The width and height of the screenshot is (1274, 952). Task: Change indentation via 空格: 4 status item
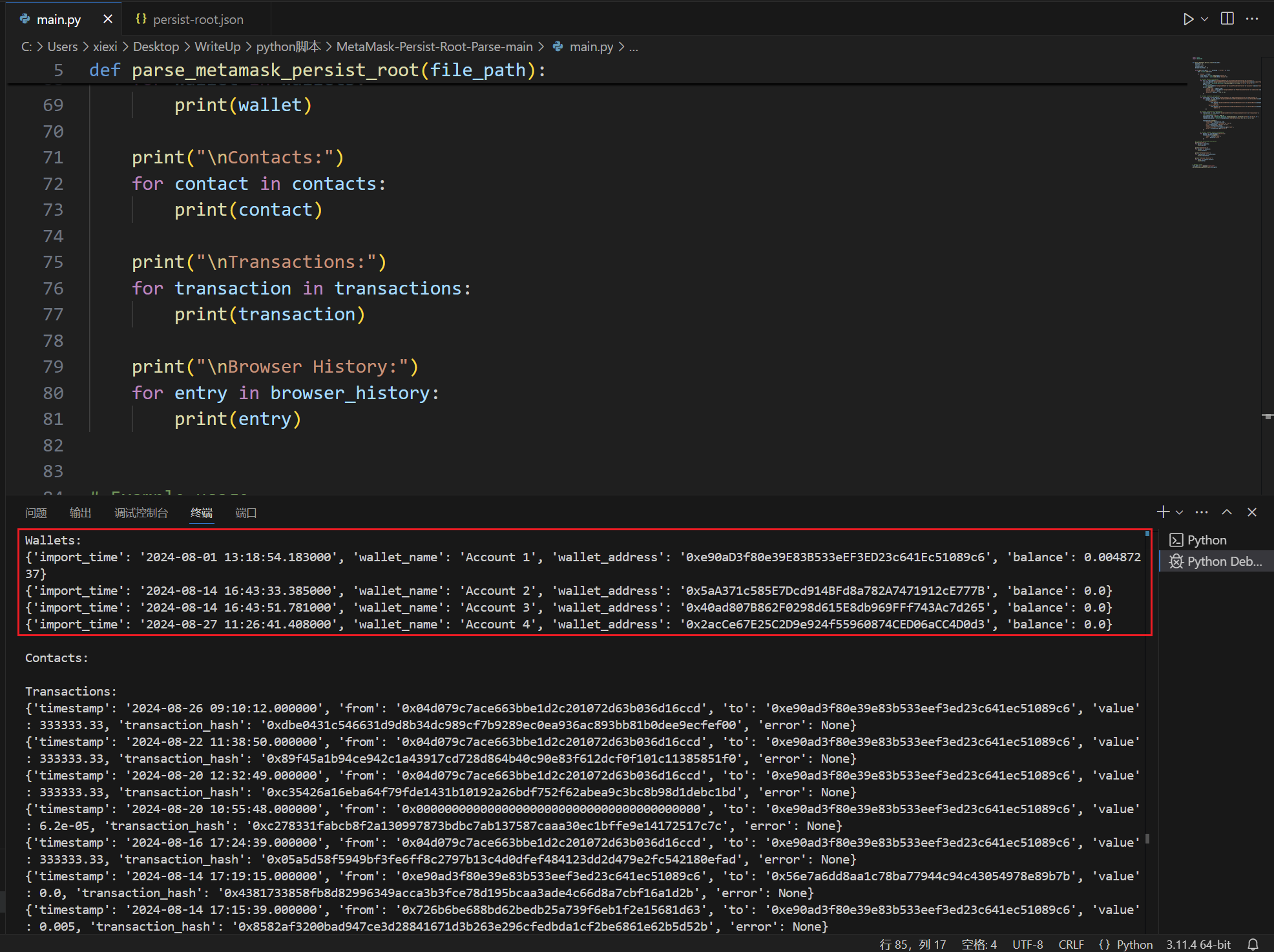coord(979,944)
